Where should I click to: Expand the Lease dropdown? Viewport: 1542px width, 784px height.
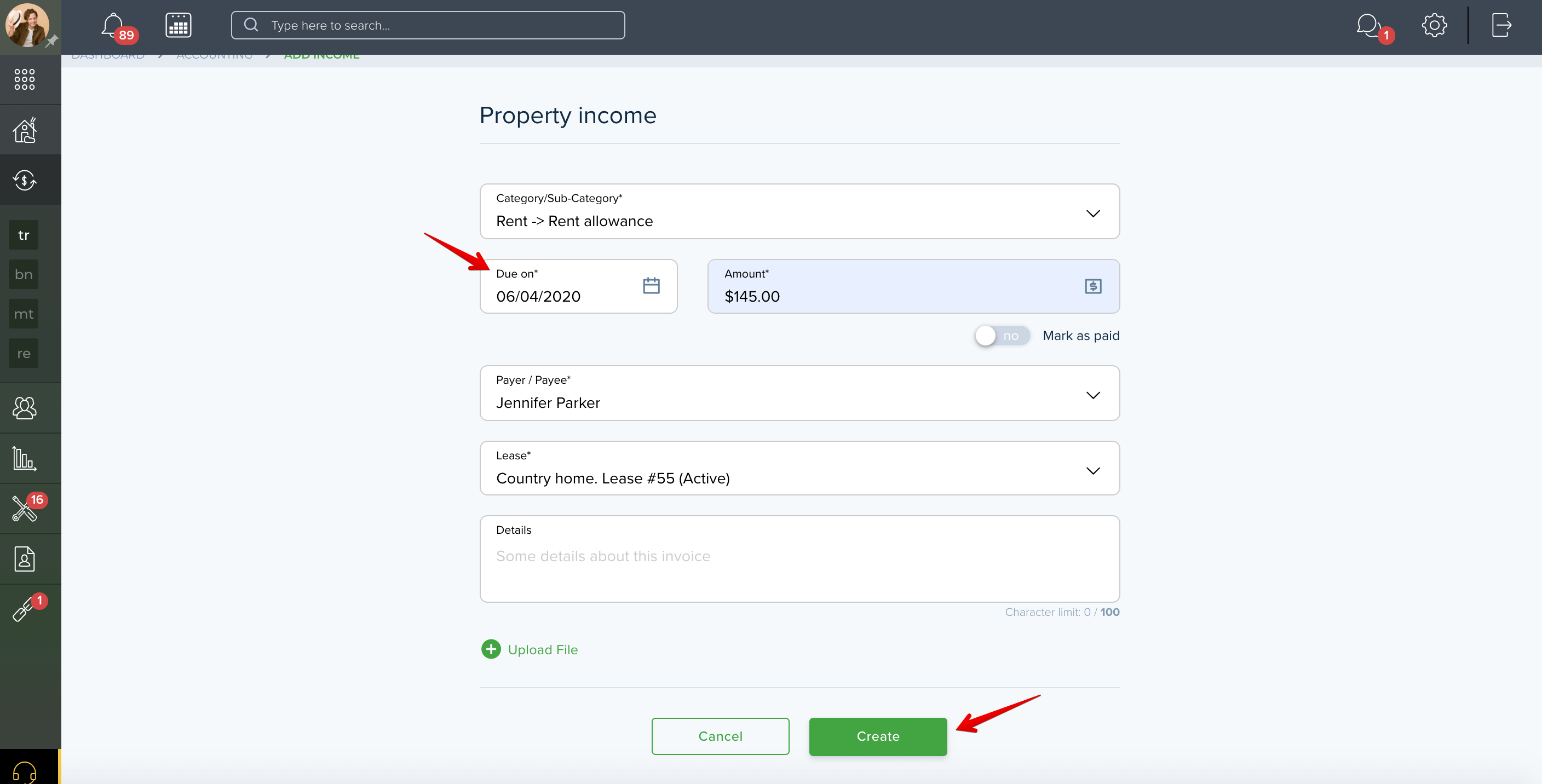[x=799, y=468]
